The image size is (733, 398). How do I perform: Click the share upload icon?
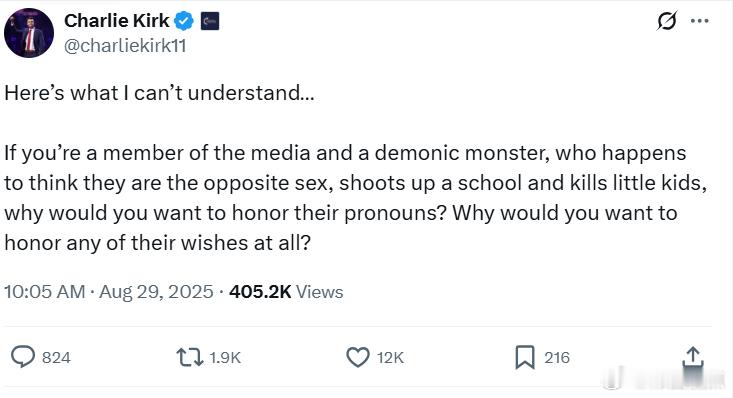pyautogui.click(x=693, y=357)
